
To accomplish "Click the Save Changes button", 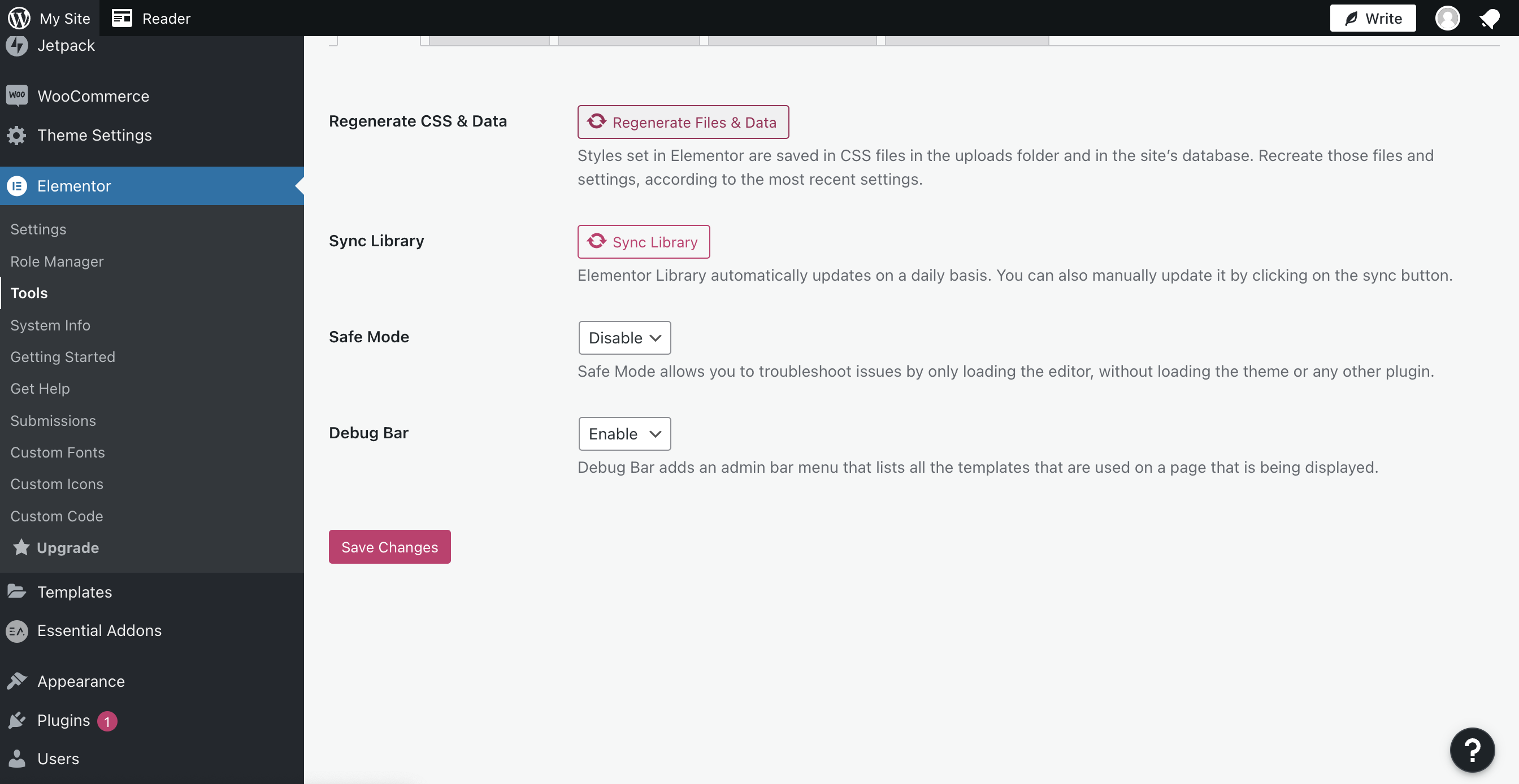I will pos(389,546).
